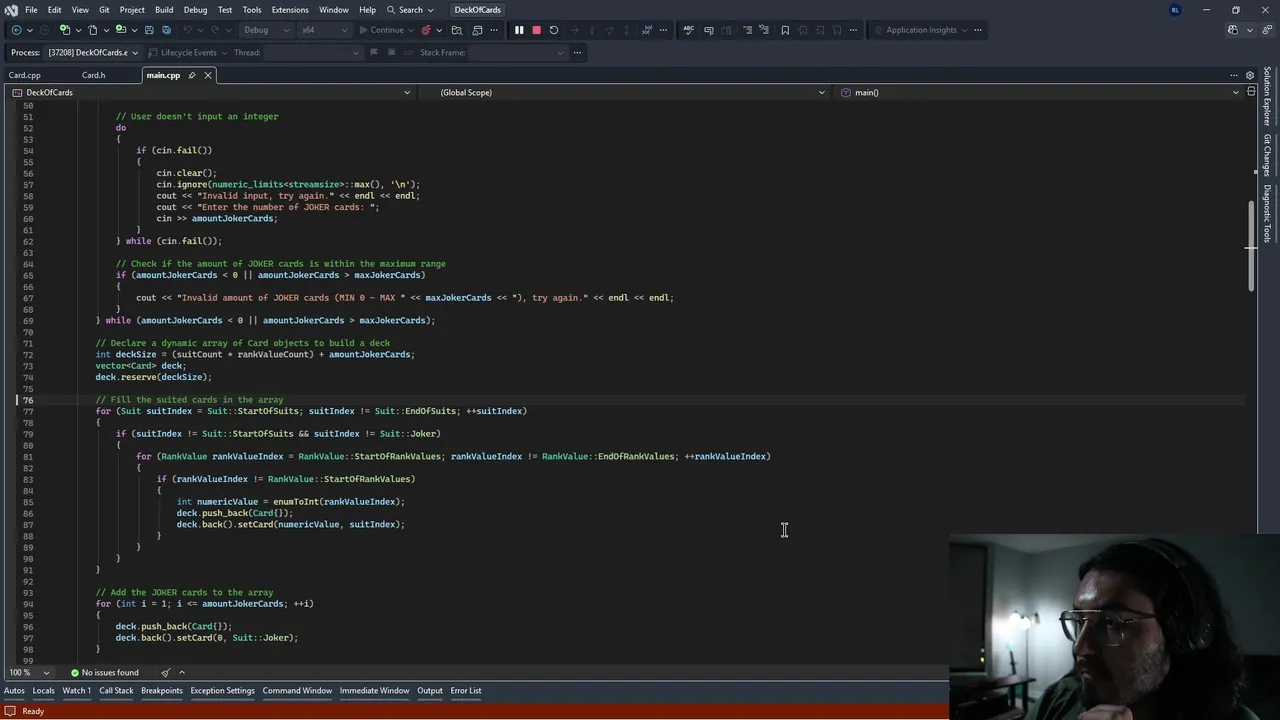This screenshot has height=720, width=1280.
Task: Click the Hot Reload flame icon
Action: point(426,30)
